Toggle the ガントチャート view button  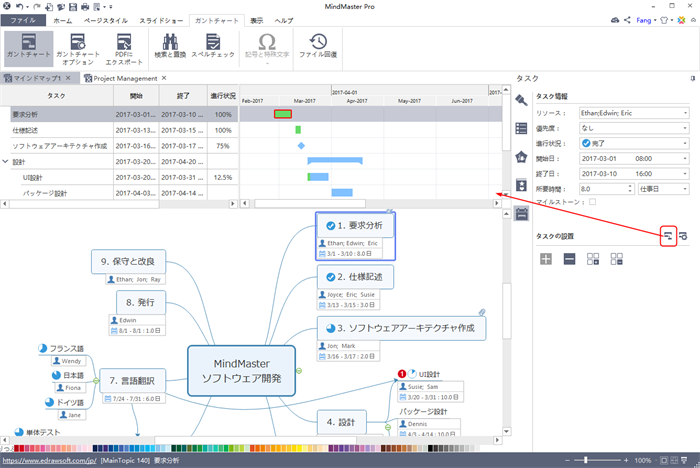click(x=26, y=45)
